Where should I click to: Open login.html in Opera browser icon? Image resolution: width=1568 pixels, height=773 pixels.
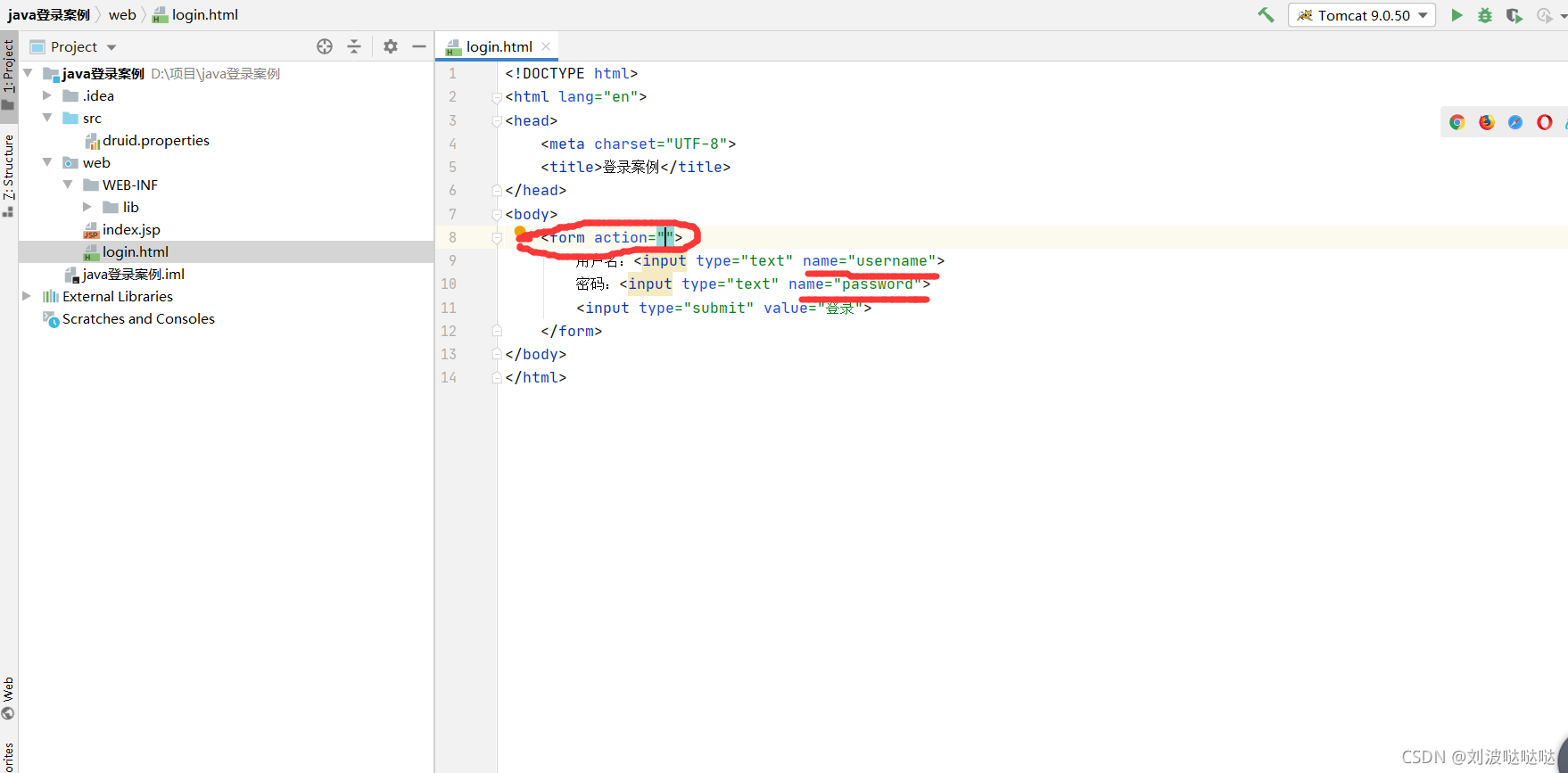pos(1545,122)
